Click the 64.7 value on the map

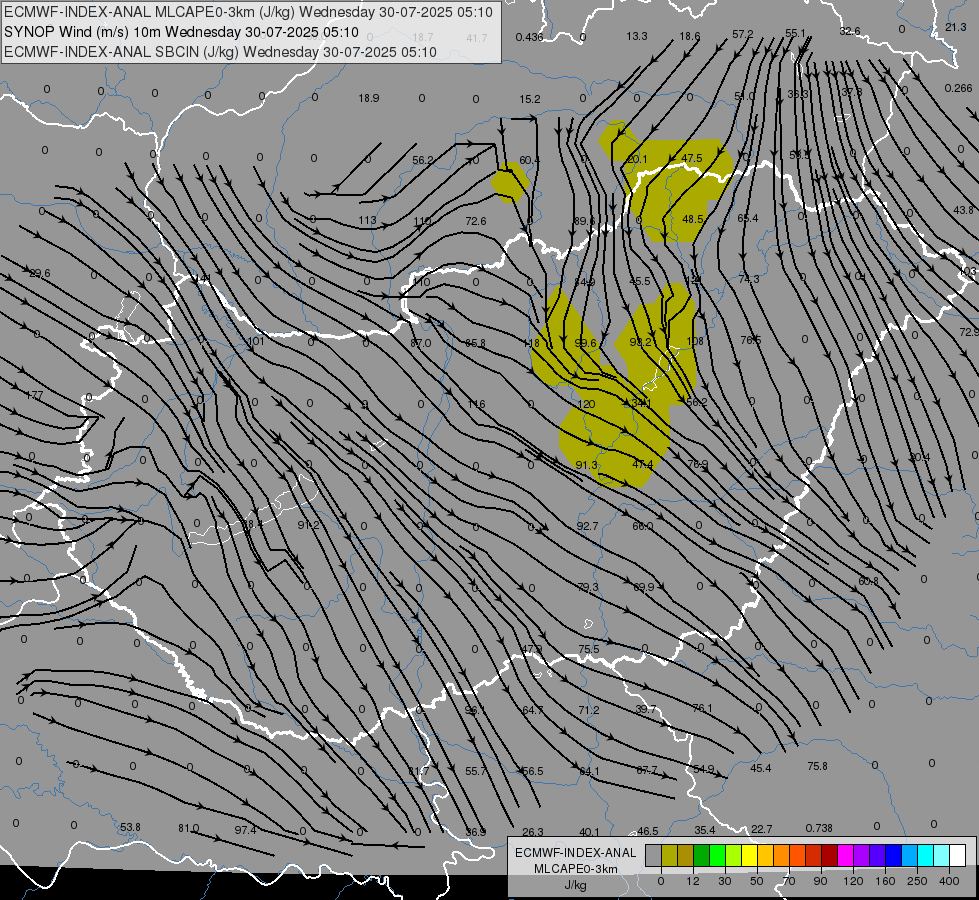pos(533,710)
